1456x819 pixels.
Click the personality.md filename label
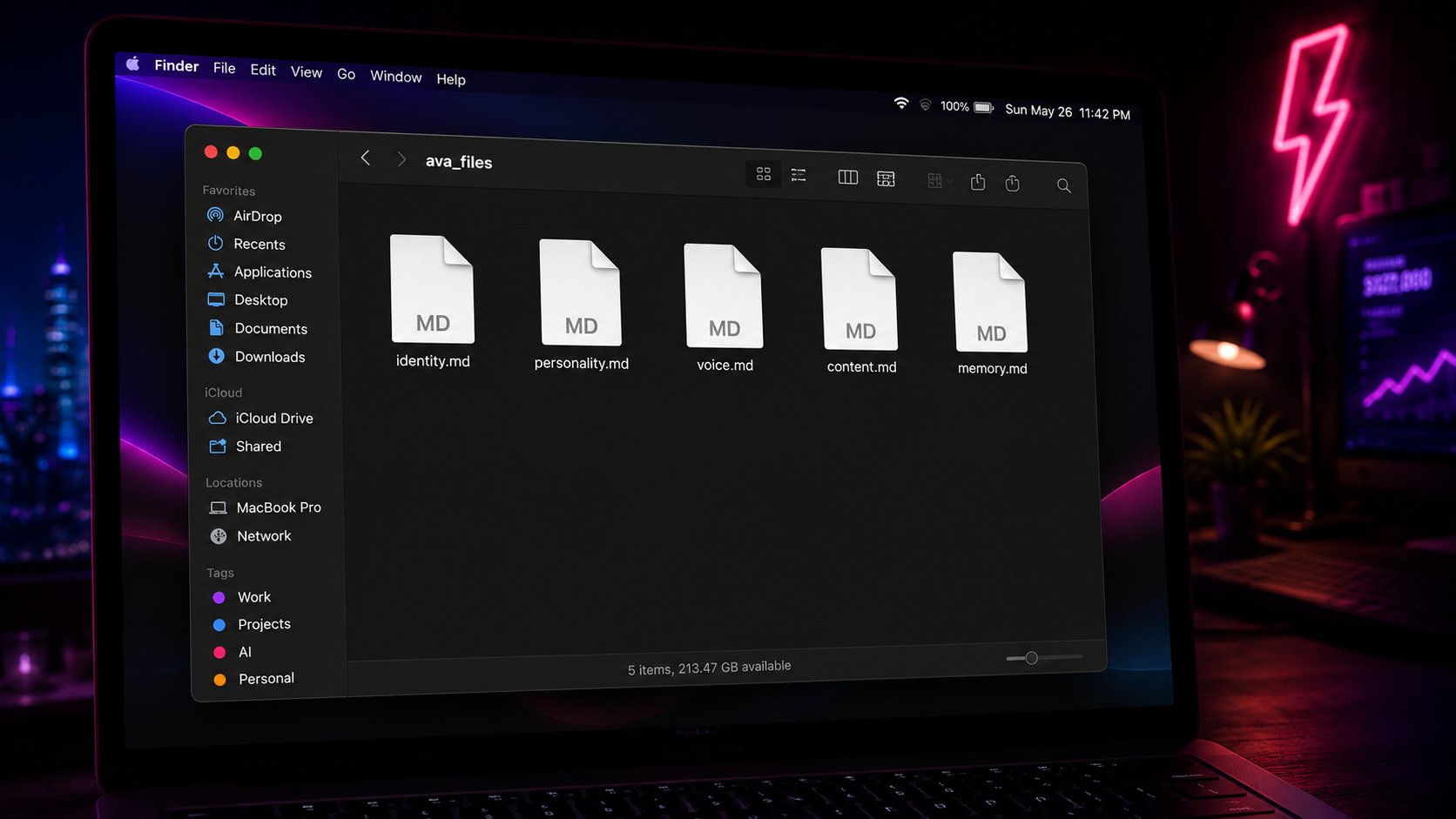click(582, 363)
